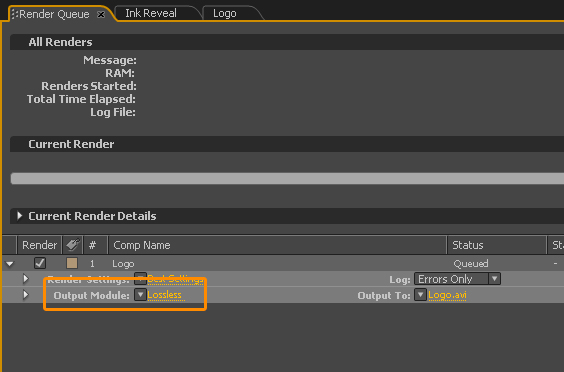564x372 pixels.
Task: Open the Render Settings template dropdown arrow
Action: click(x=140, y=278)
